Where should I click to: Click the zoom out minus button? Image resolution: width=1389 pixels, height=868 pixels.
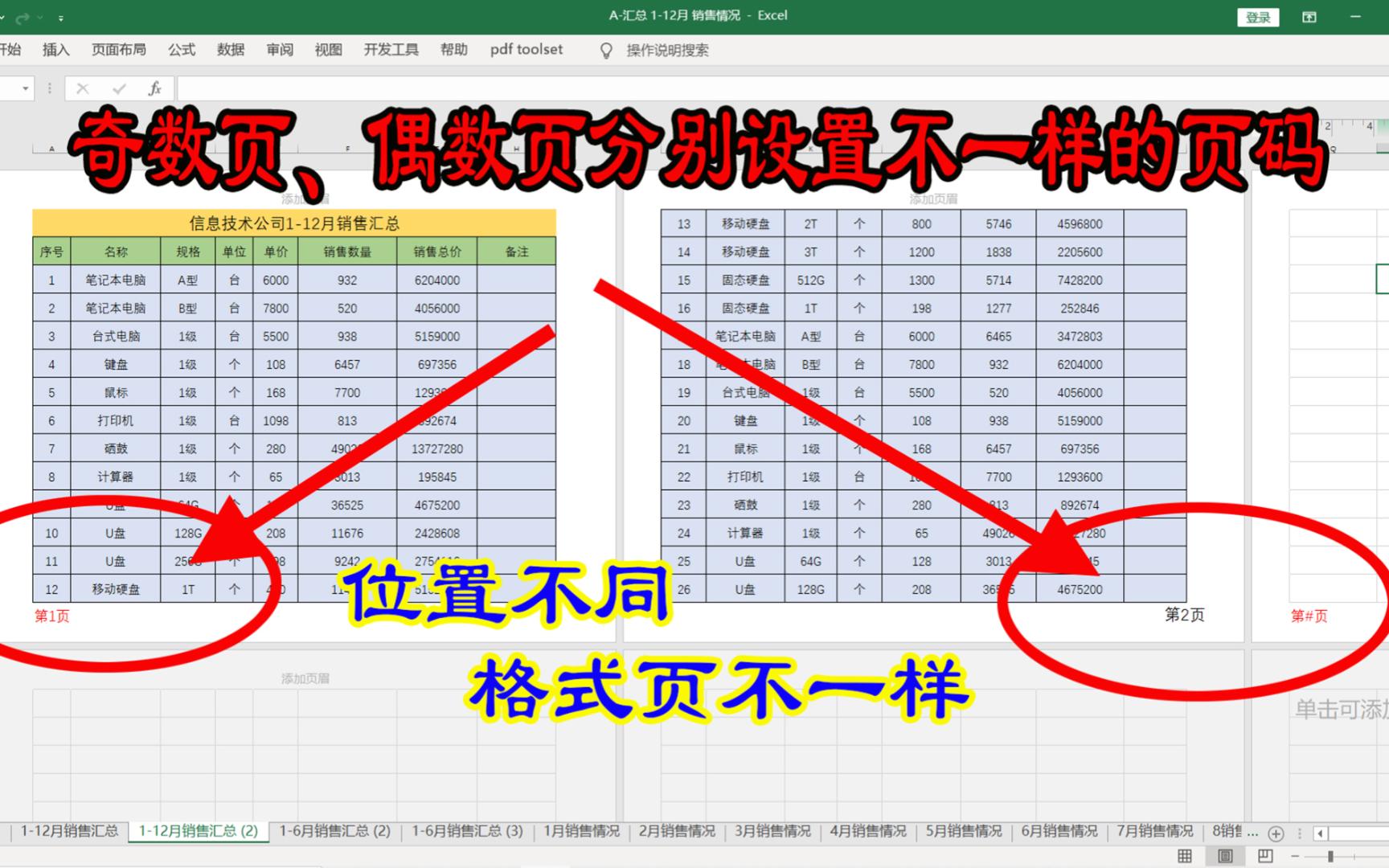(1295, 857)
